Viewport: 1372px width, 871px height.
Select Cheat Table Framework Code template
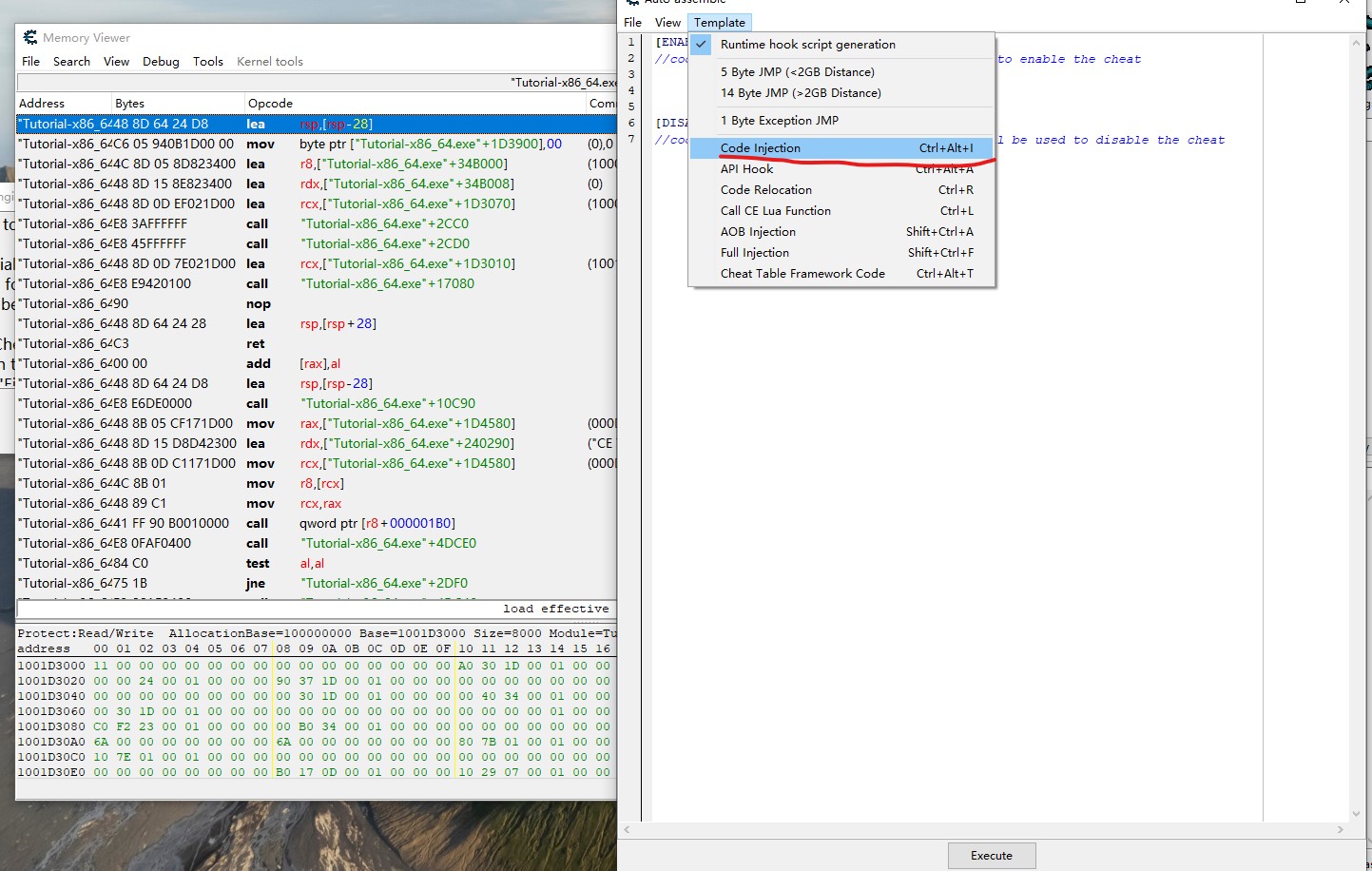pos(842,274)
